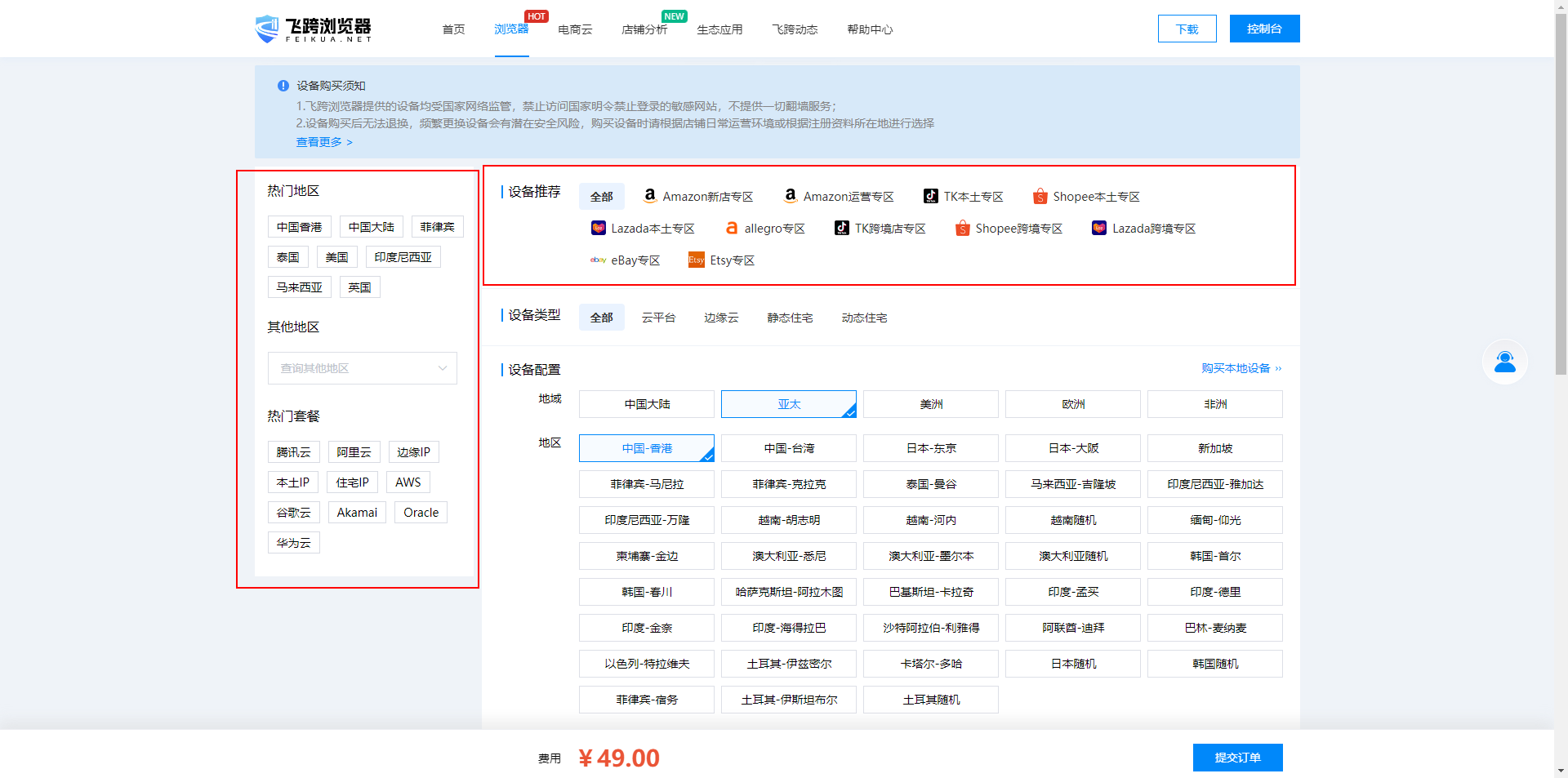The image size is (1568, 778).
Task: Click the Oracle package tag
Action: [x=421, y=513]
